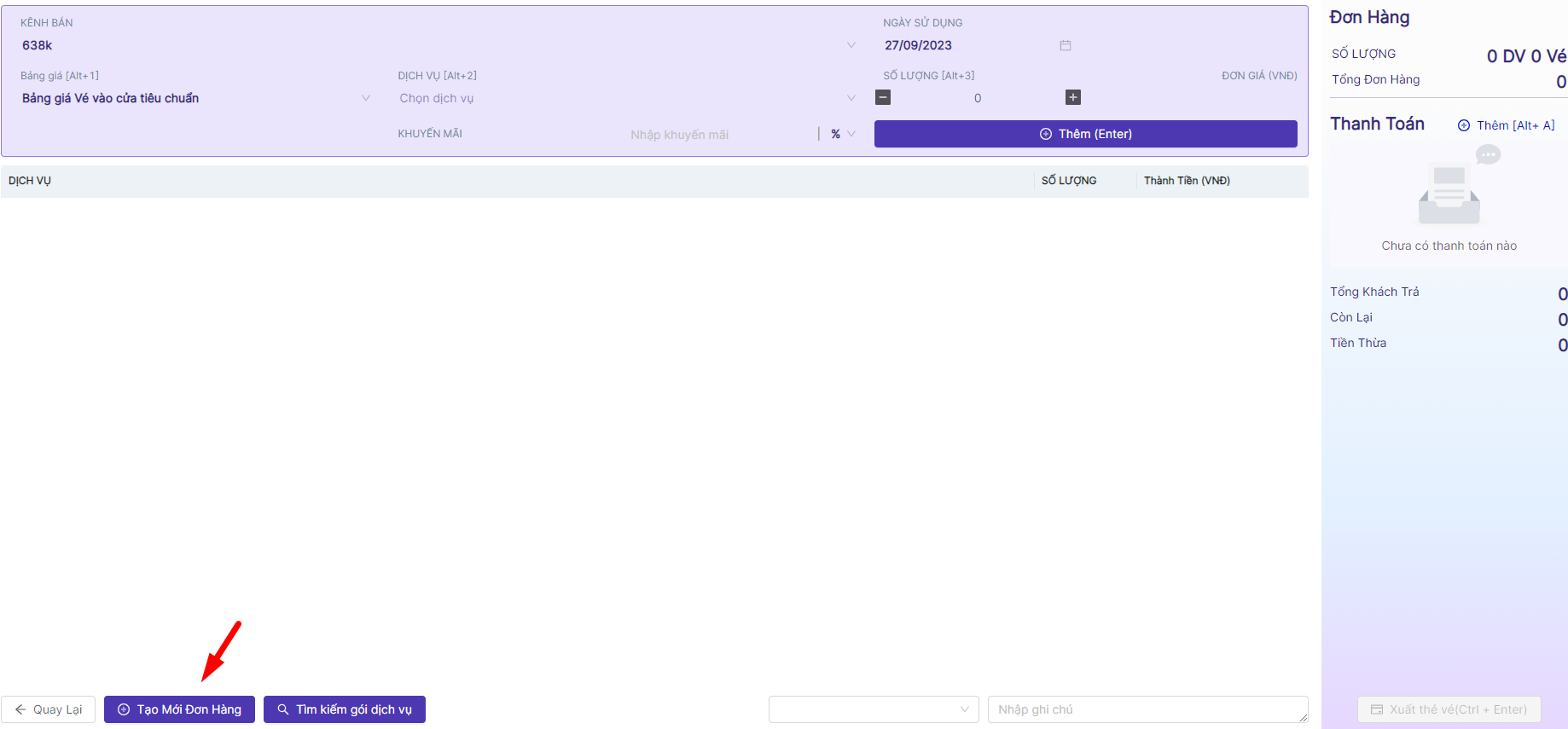Screen dimensions: 1568x729
Task: Go back with the Quay Lại button
Action: tap(49, 709)
